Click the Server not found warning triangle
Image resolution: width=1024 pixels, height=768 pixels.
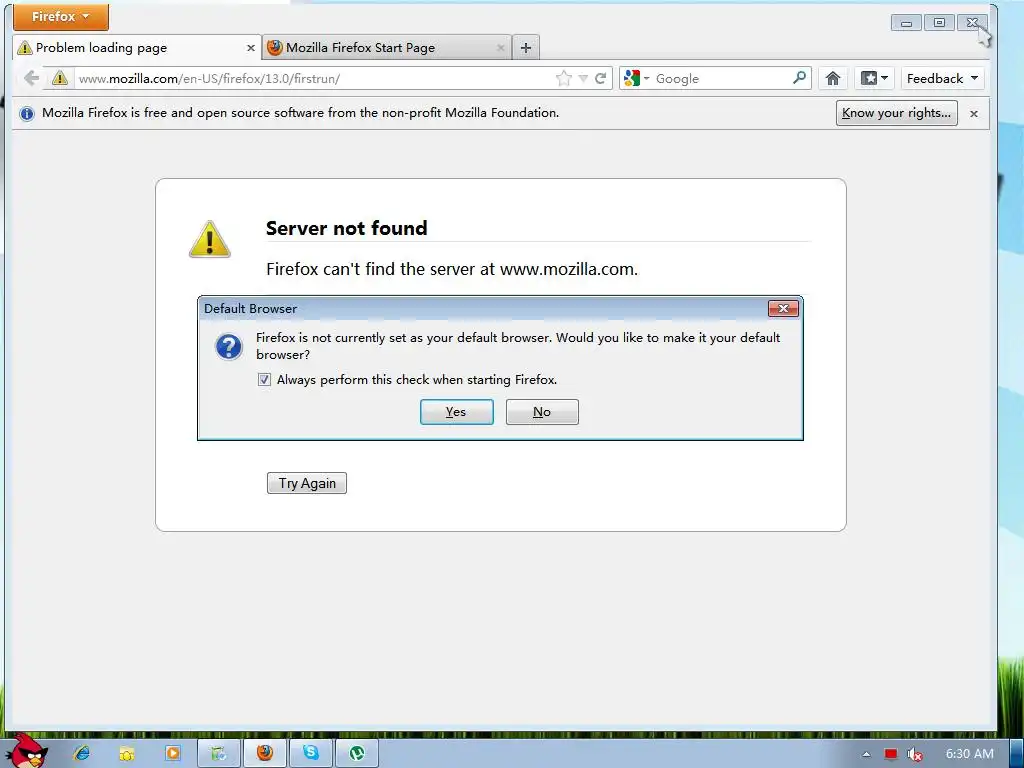click(x=210, y=239)
